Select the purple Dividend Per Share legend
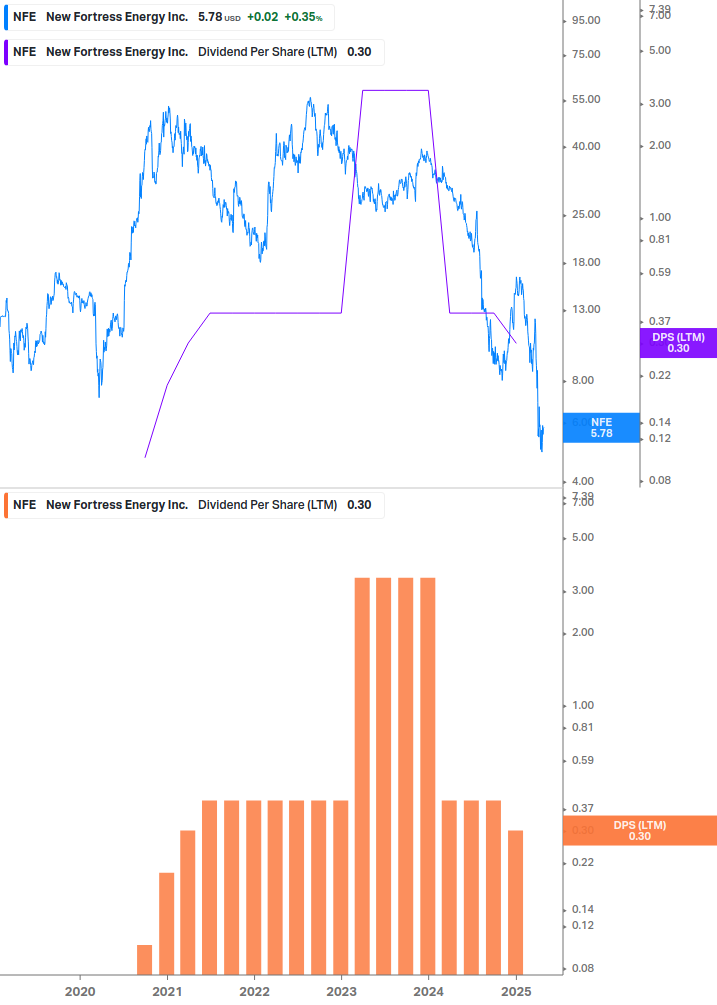This screenshot has height=1005, width=717. [x=194, y=53]
